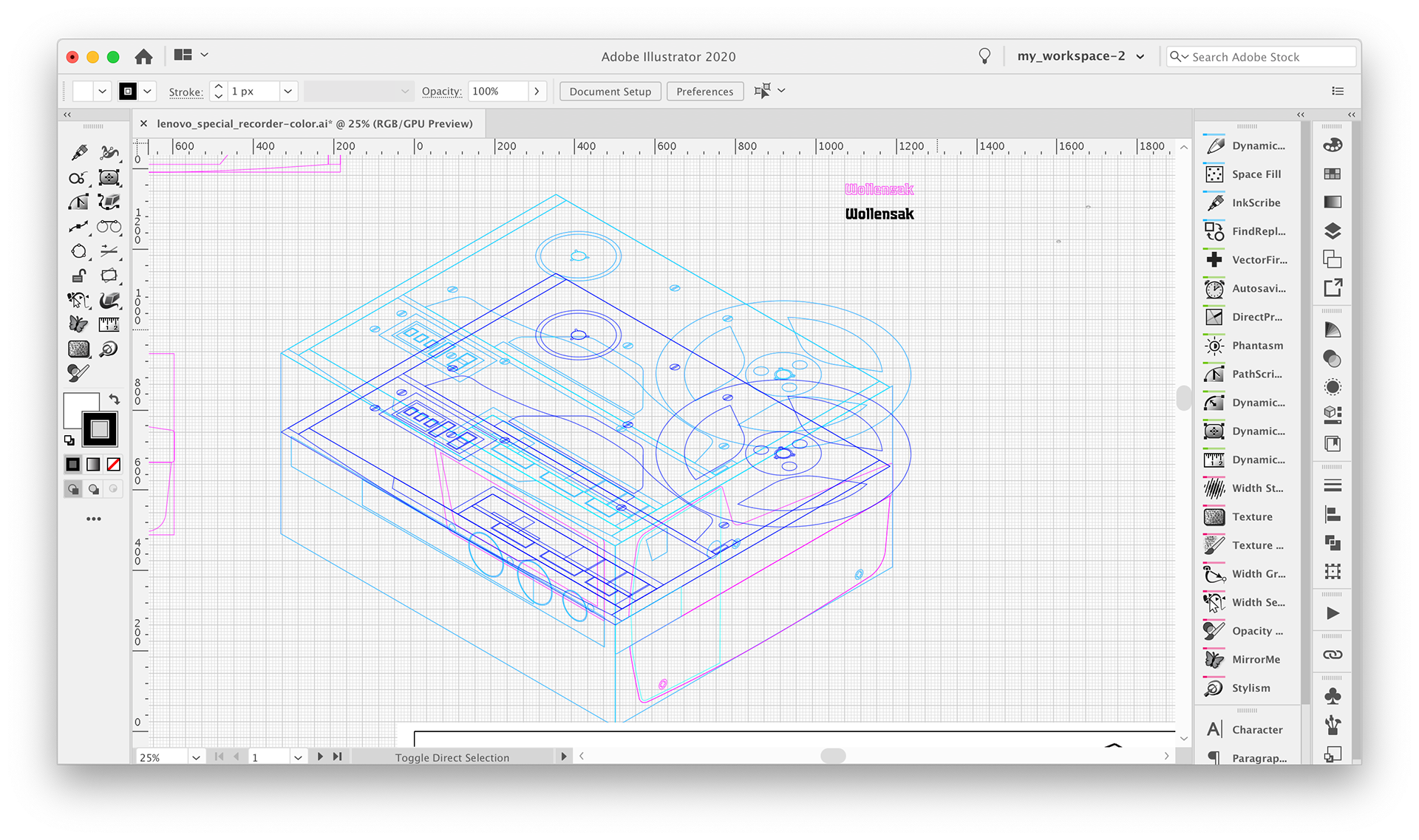Expand the zoom level dropdown
This screenshot has height=840, width=1419.
pos(196,757)
